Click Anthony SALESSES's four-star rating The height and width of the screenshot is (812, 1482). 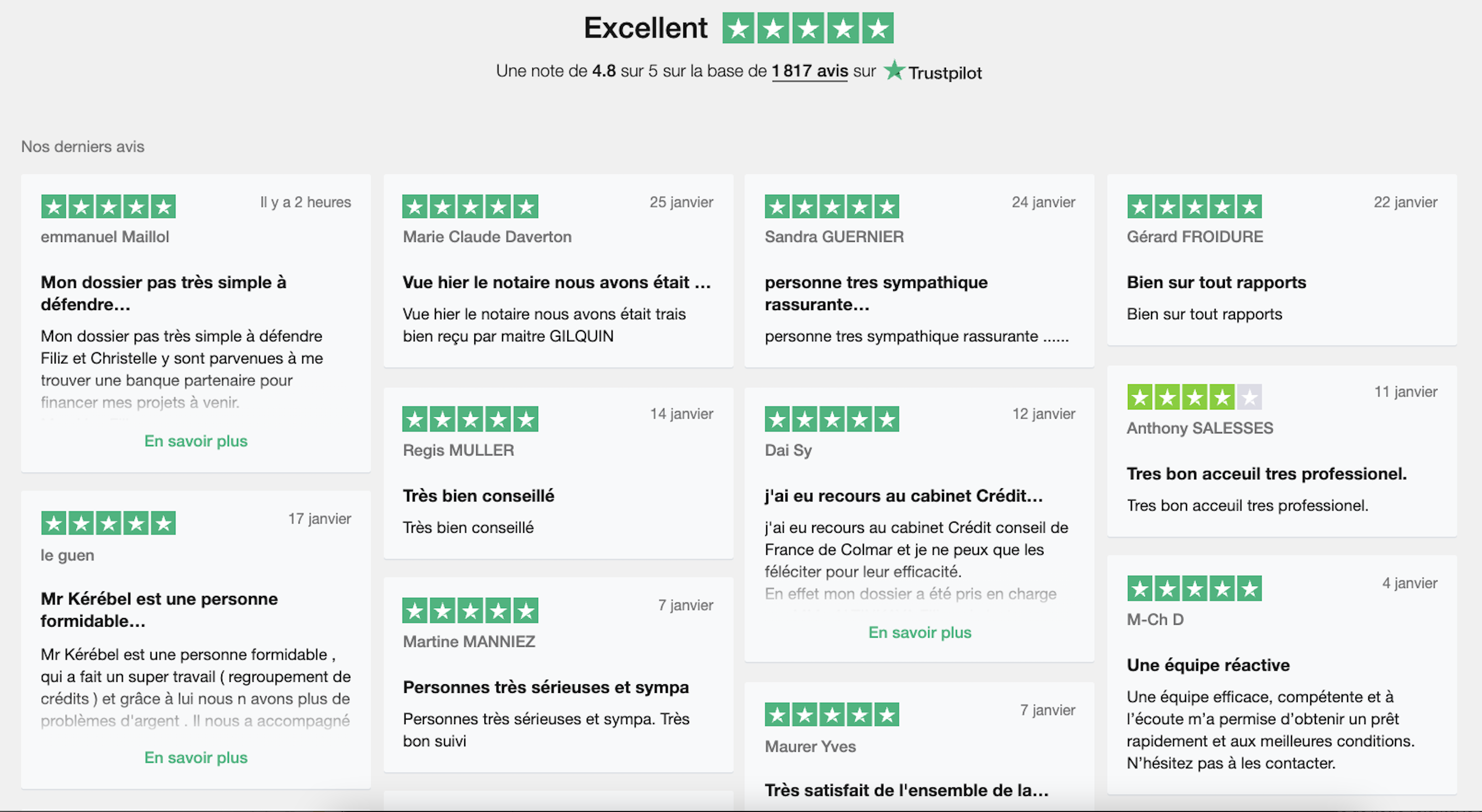[1195, 397]
